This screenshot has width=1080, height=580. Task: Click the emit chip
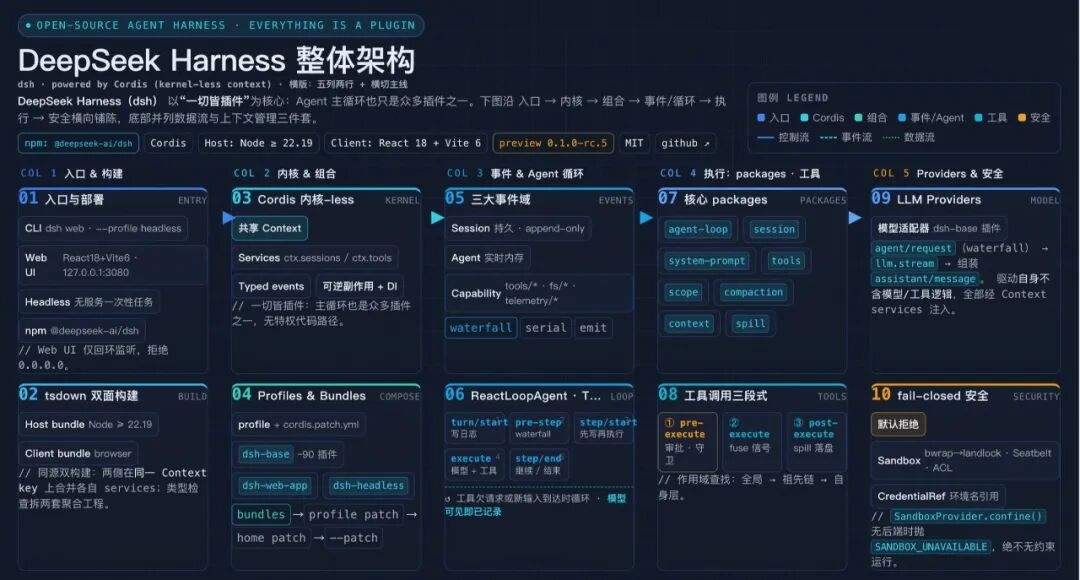coord(593,328)
